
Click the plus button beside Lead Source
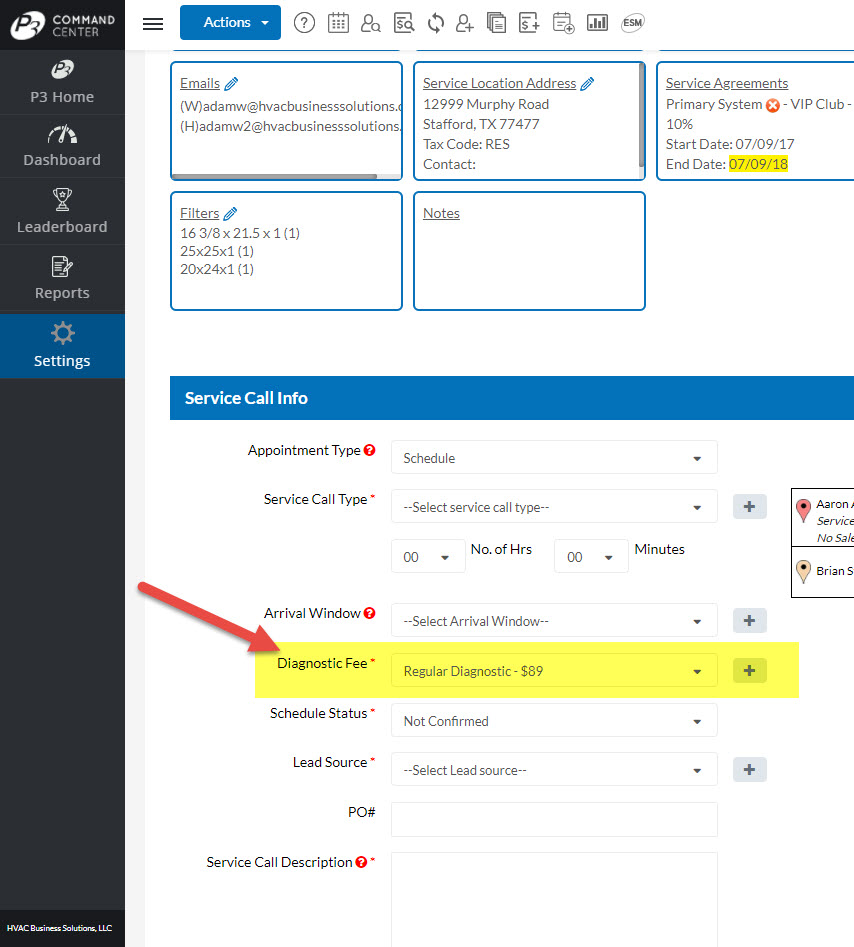750,769
